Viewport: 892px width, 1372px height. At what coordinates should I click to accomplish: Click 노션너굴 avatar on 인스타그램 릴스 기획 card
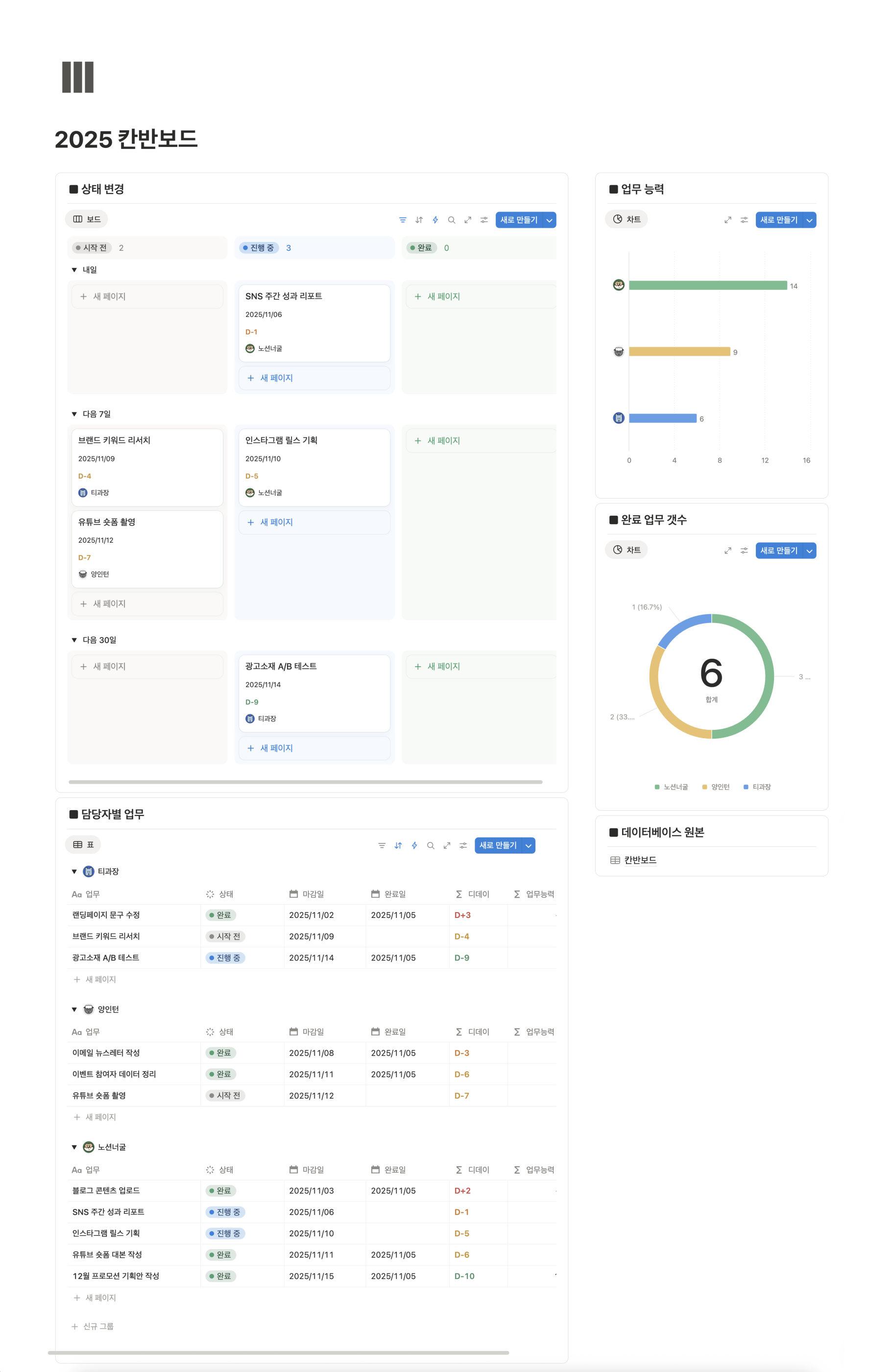tap(250, 492)
